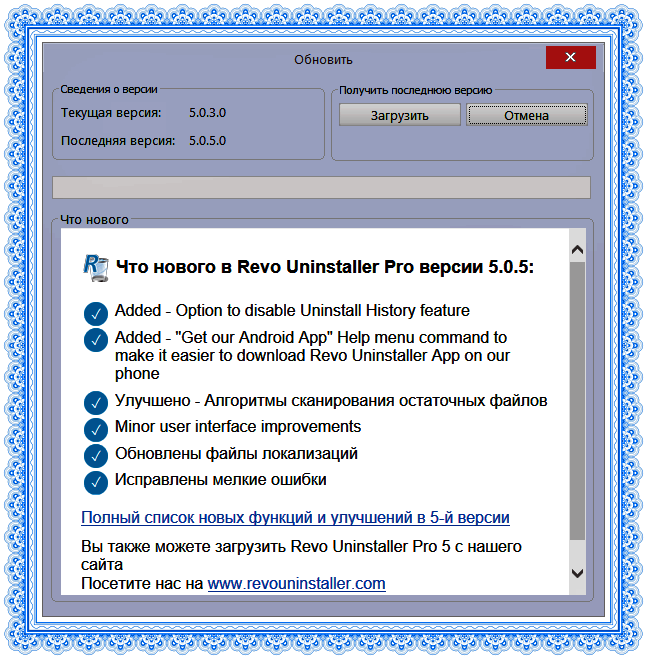Screen dimensions: 647x659
Task: Click checkmark icon beside Улучшено Алгоритмы сканирования
Action: point(96,403)
